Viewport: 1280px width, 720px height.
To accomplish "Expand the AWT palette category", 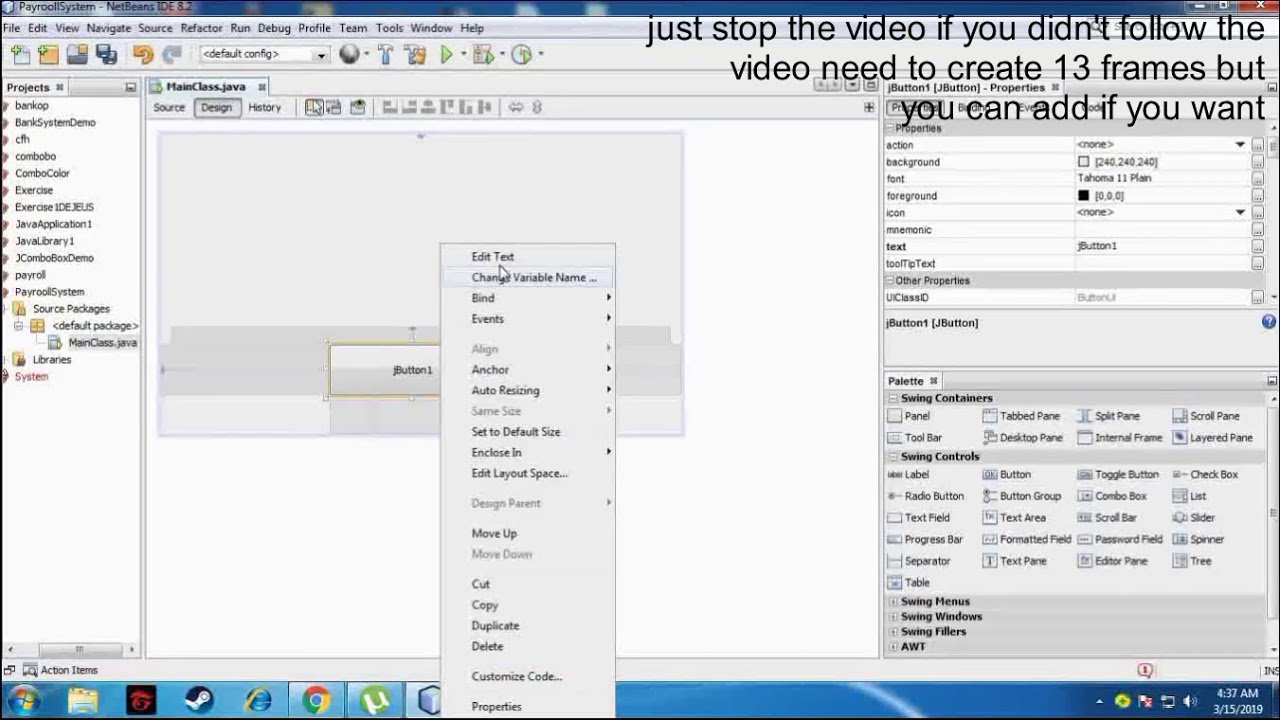I will (892, 647).
